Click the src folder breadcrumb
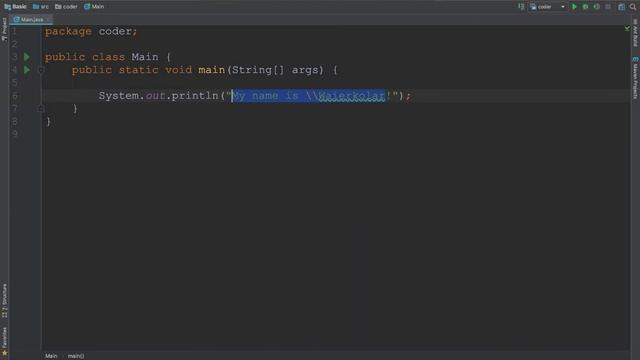This screenshot has height=360, width=640. pyautogui.click(x=41, y=7)
